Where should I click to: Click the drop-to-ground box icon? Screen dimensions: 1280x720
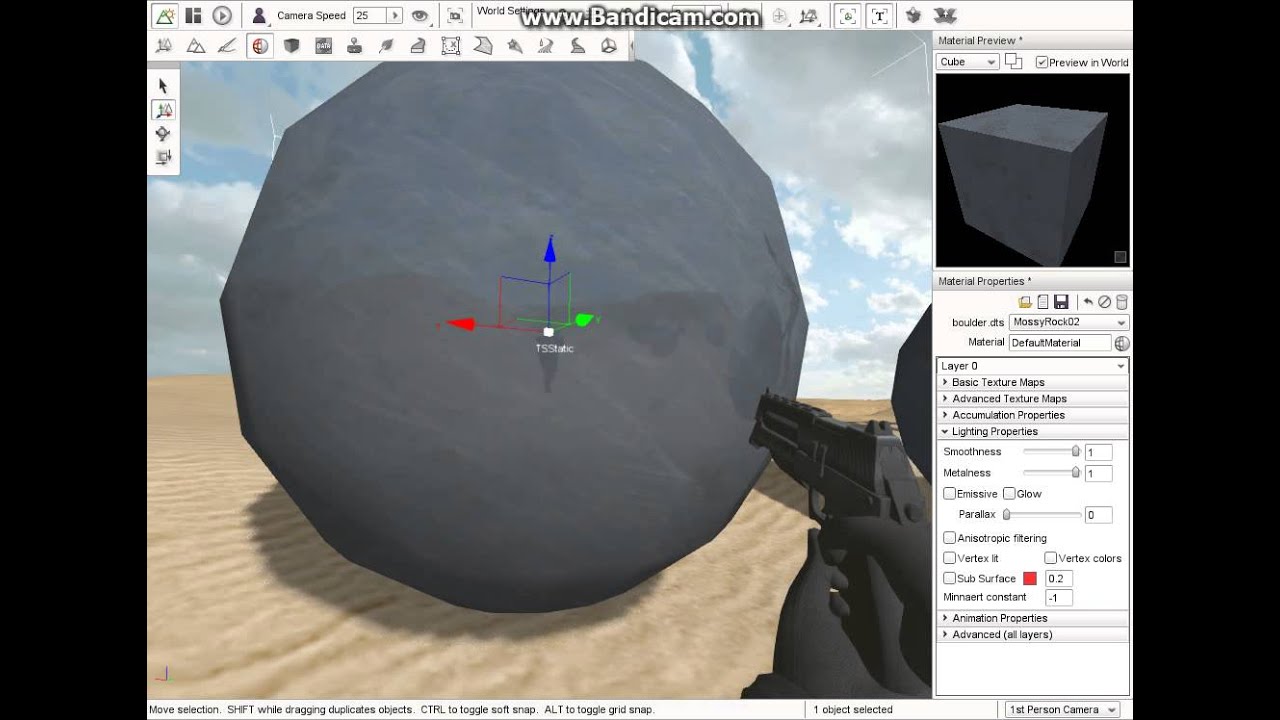(913, 15)
